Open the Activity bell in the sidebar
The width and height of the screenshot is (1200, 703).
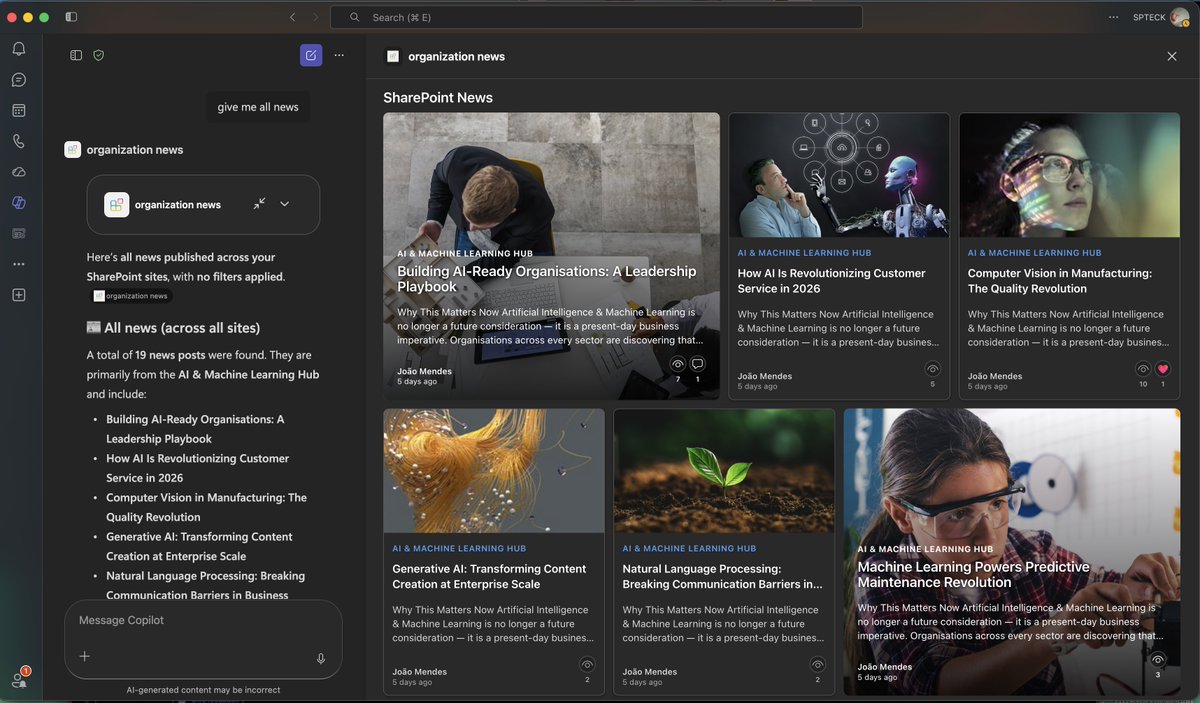(18, 49)
